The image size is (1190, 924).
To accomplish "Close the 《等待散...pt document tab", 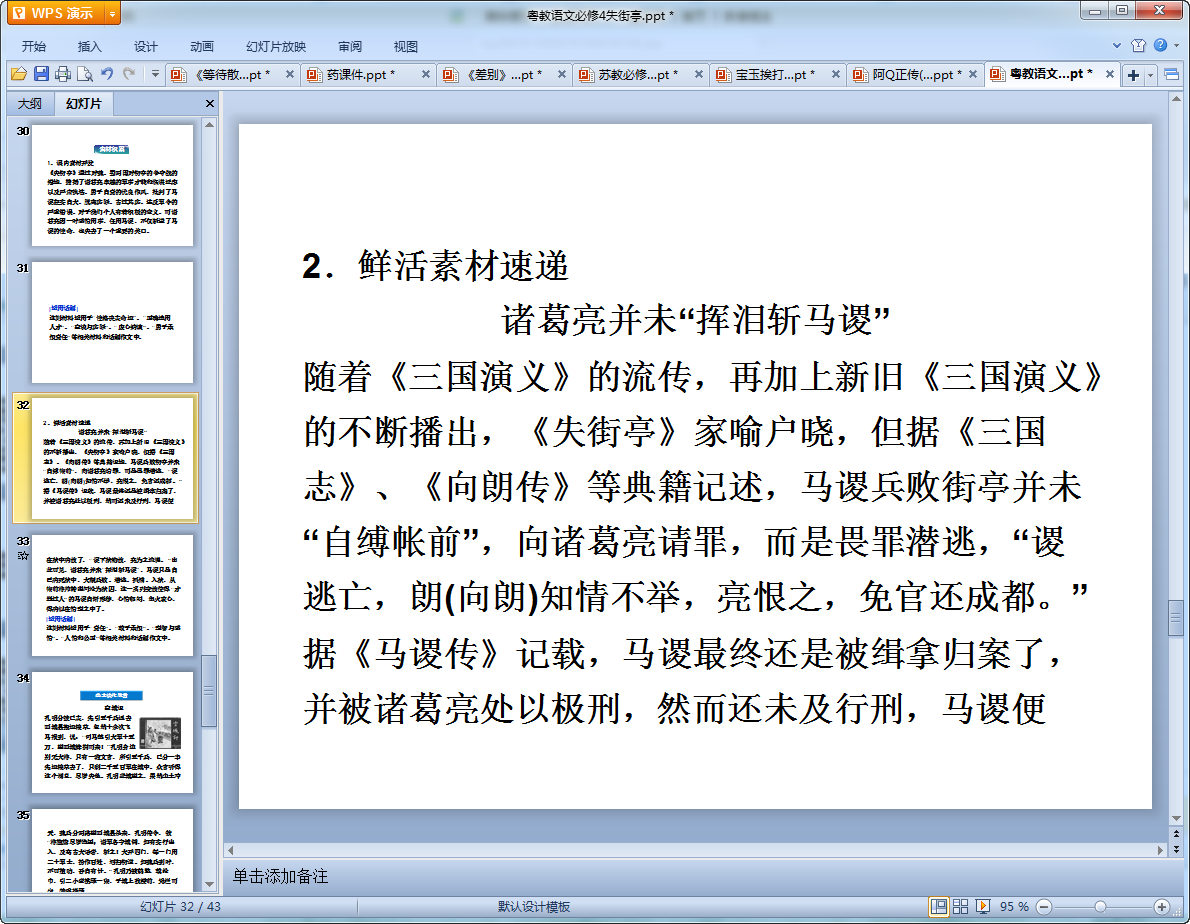I will point(290,74).
